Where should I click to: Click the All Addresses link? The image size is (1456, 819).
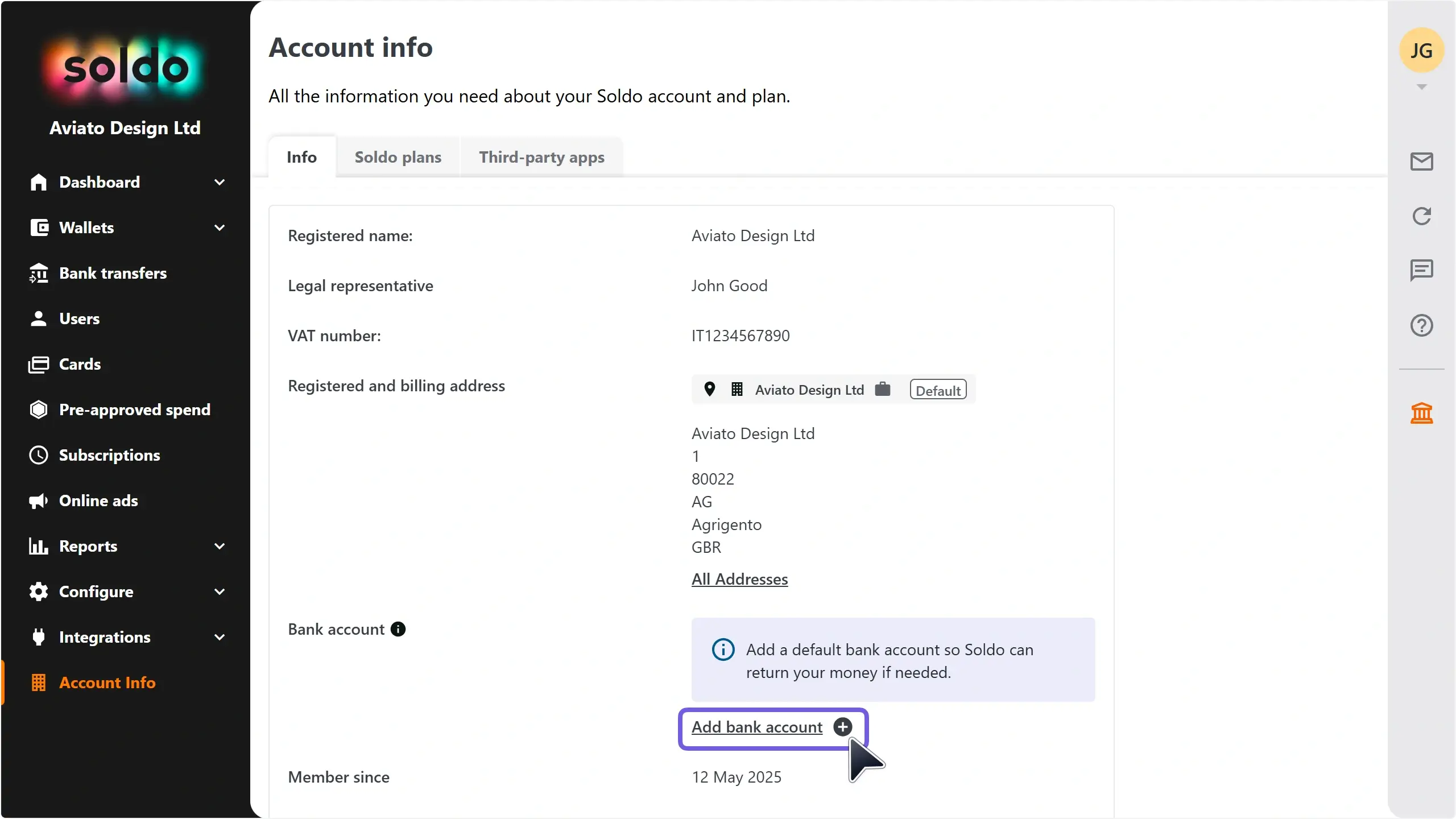point(739,579)
